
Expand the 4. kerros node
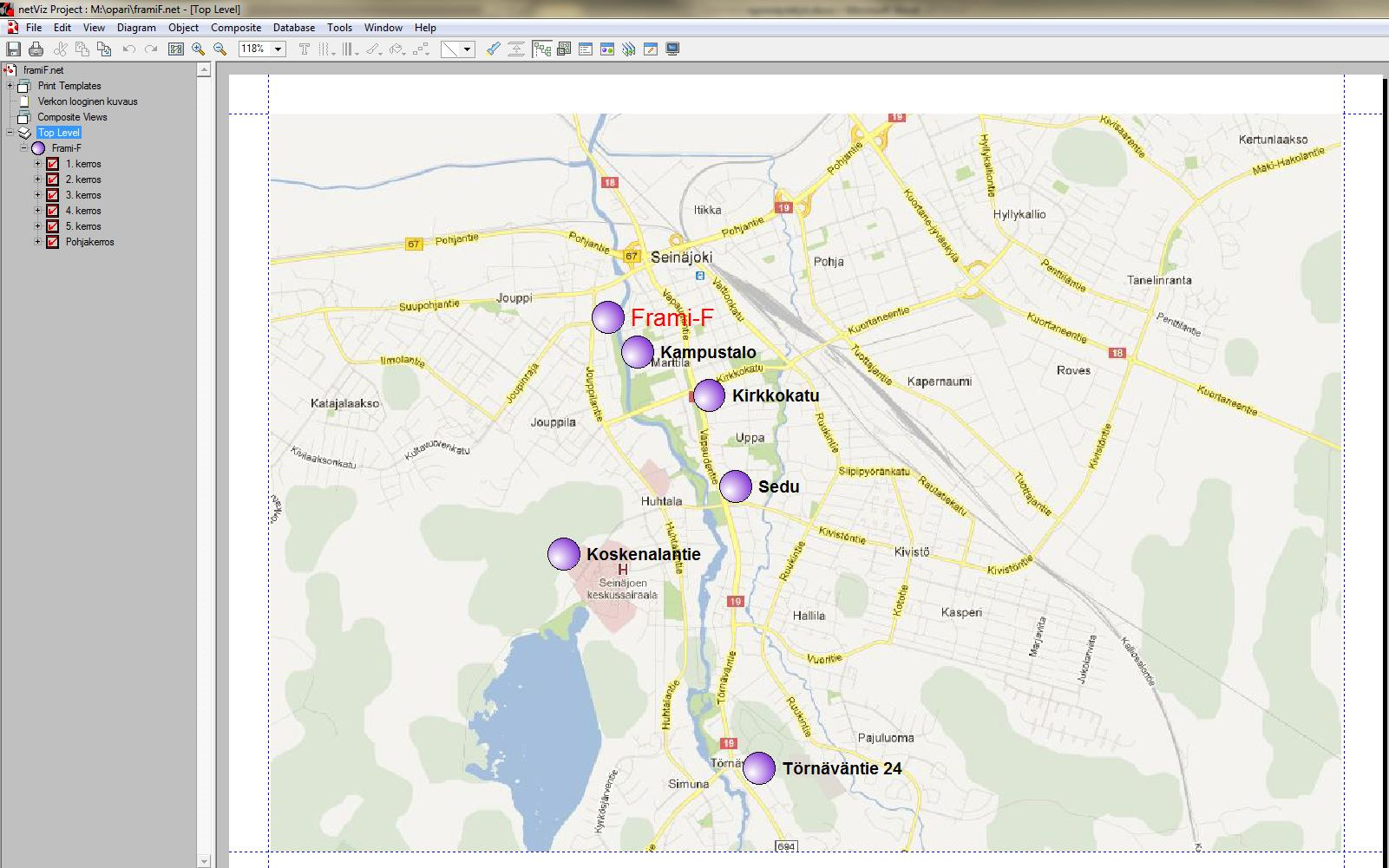coord(38,211)
